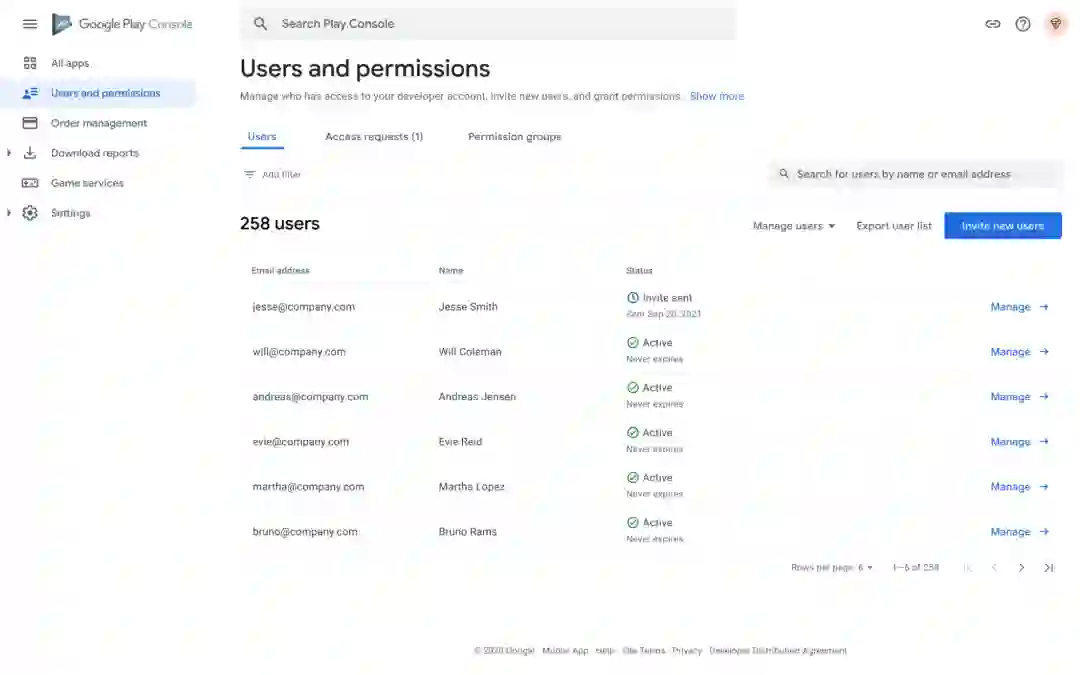Click the Export user list button

point(894,226)
